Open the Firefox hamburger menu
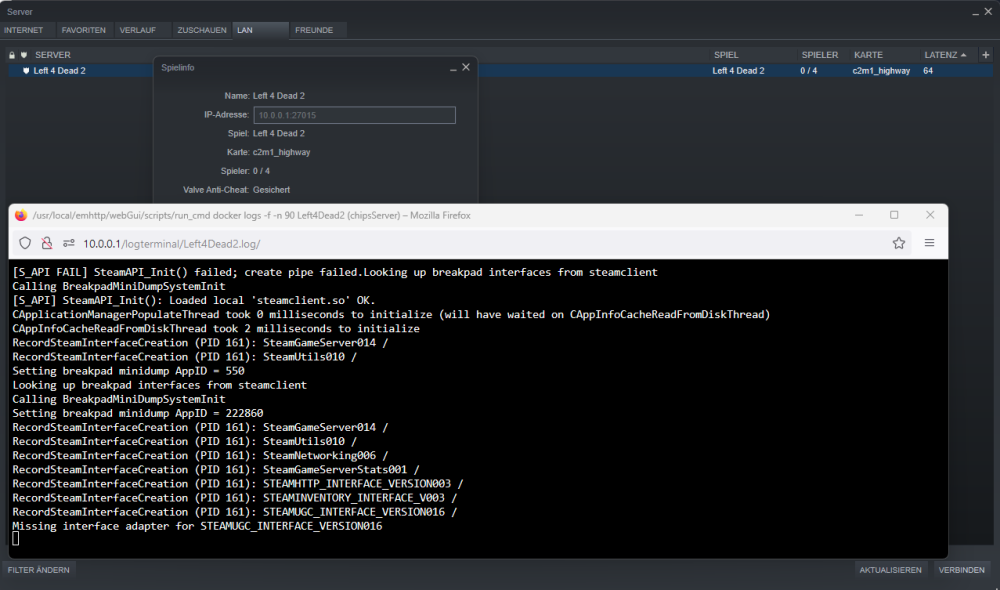Image resolution: width=1000 pixels, height=590 pixels. click(x=929, y=243)
